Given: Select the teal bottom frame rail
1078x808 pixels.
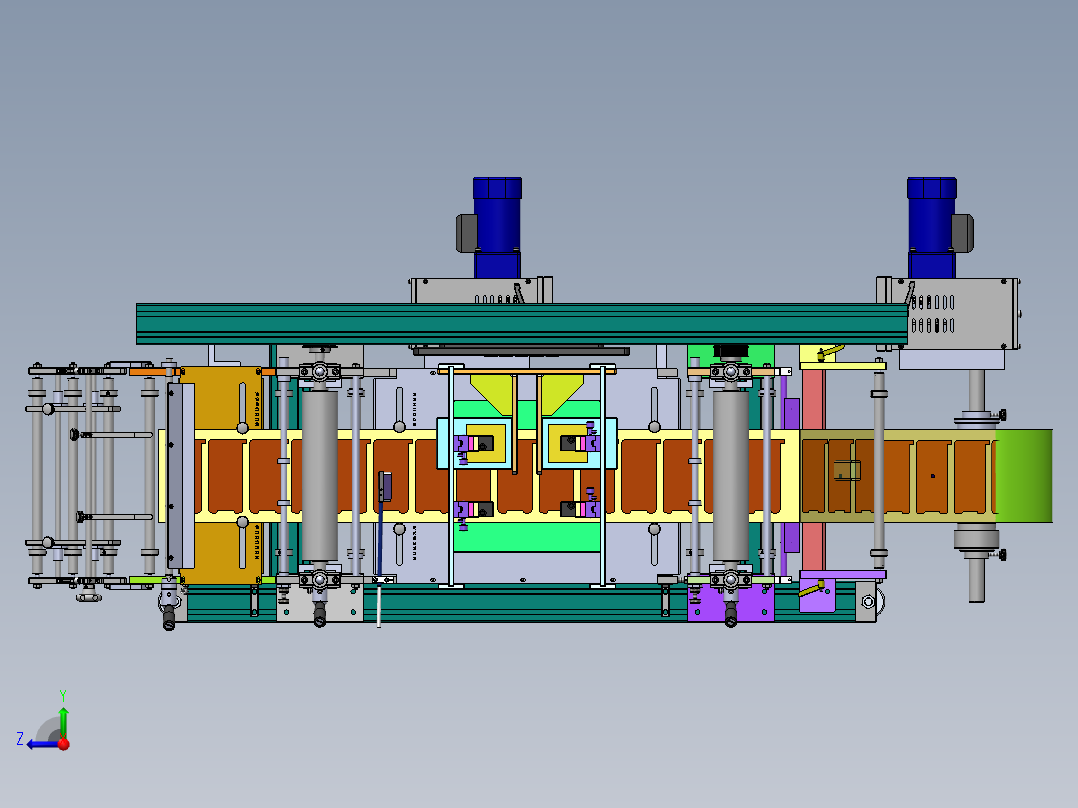Looking at the screenshot, I should [522, 603].
